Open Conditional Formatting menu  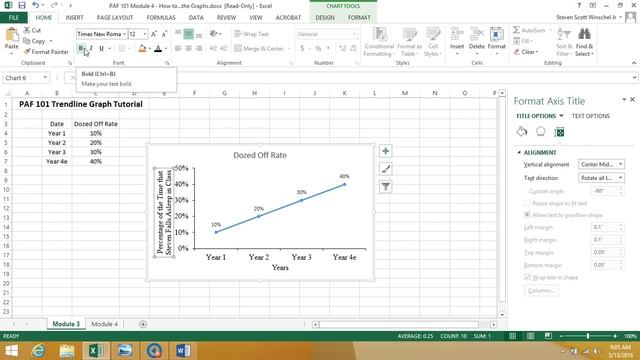point(379,42)
